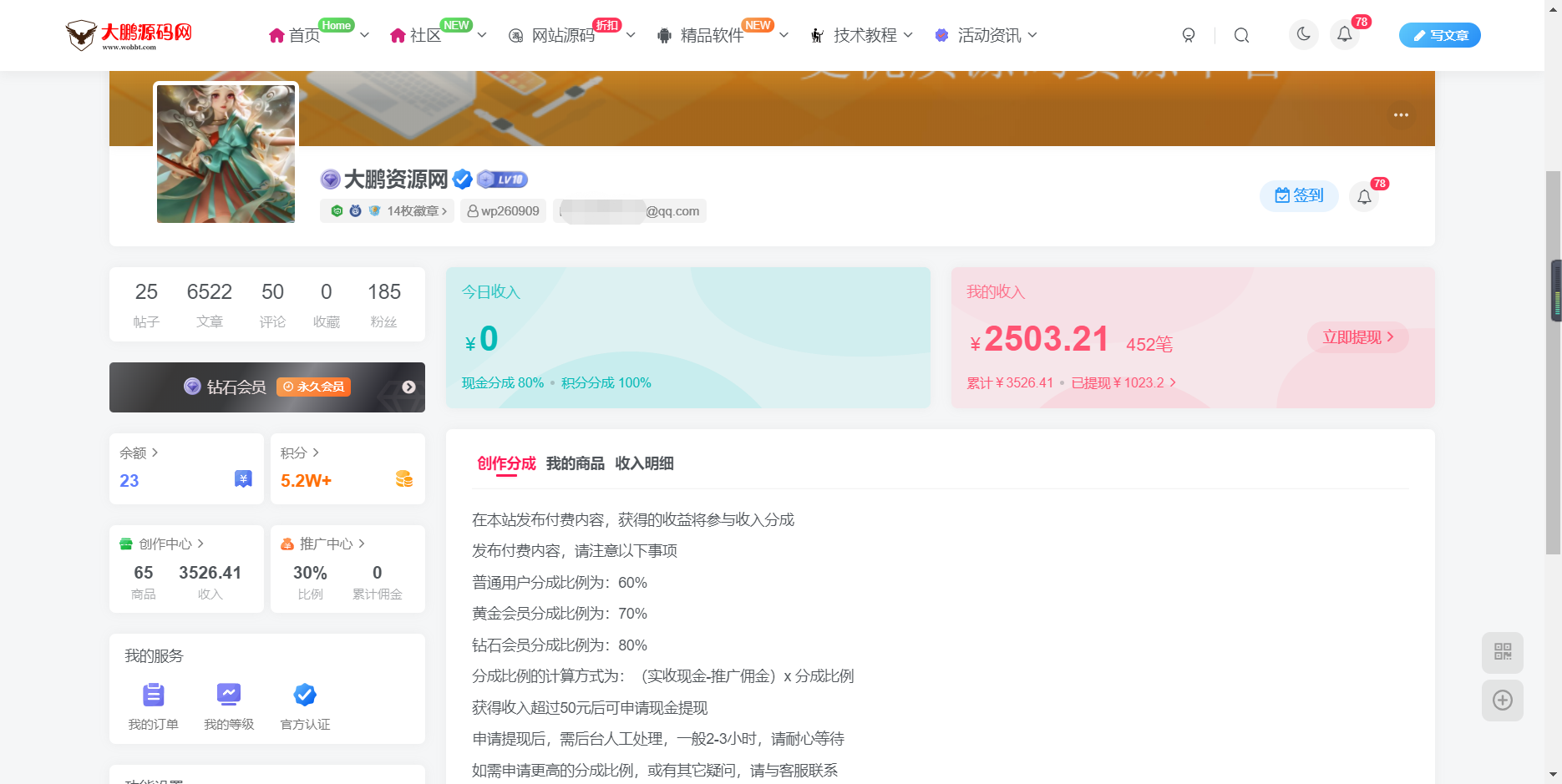The image size is (1562, 784).
Task: Click the 签到 check-in button
Action: click(1298, 195)
